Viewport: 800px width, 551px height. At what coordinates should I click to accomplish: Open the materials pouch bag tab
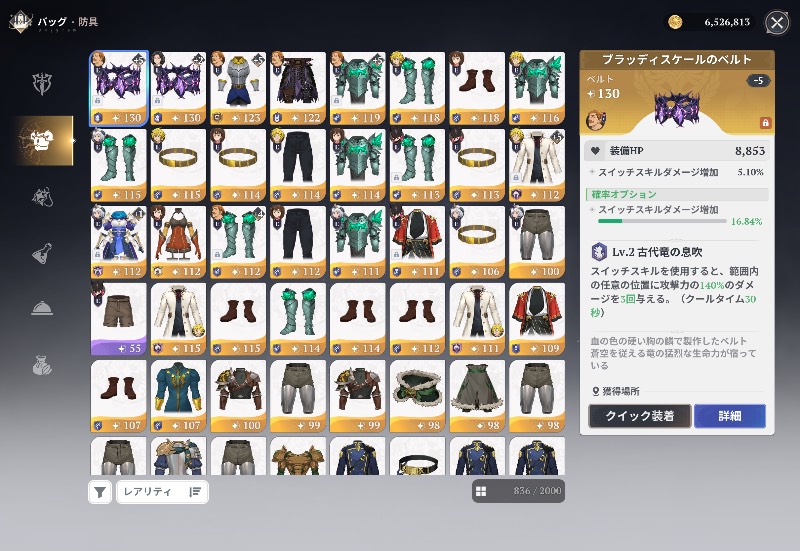pos(42,365)
